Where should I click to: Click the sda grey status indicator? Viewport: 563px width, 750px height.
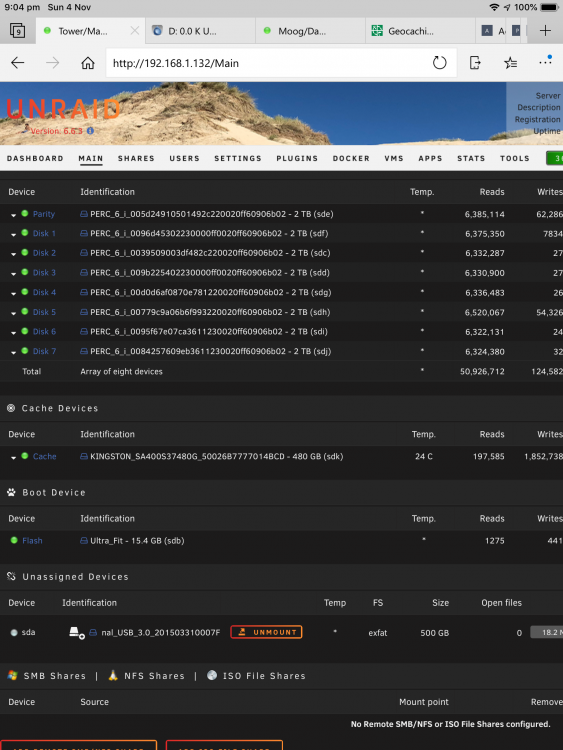pos(14,632)
